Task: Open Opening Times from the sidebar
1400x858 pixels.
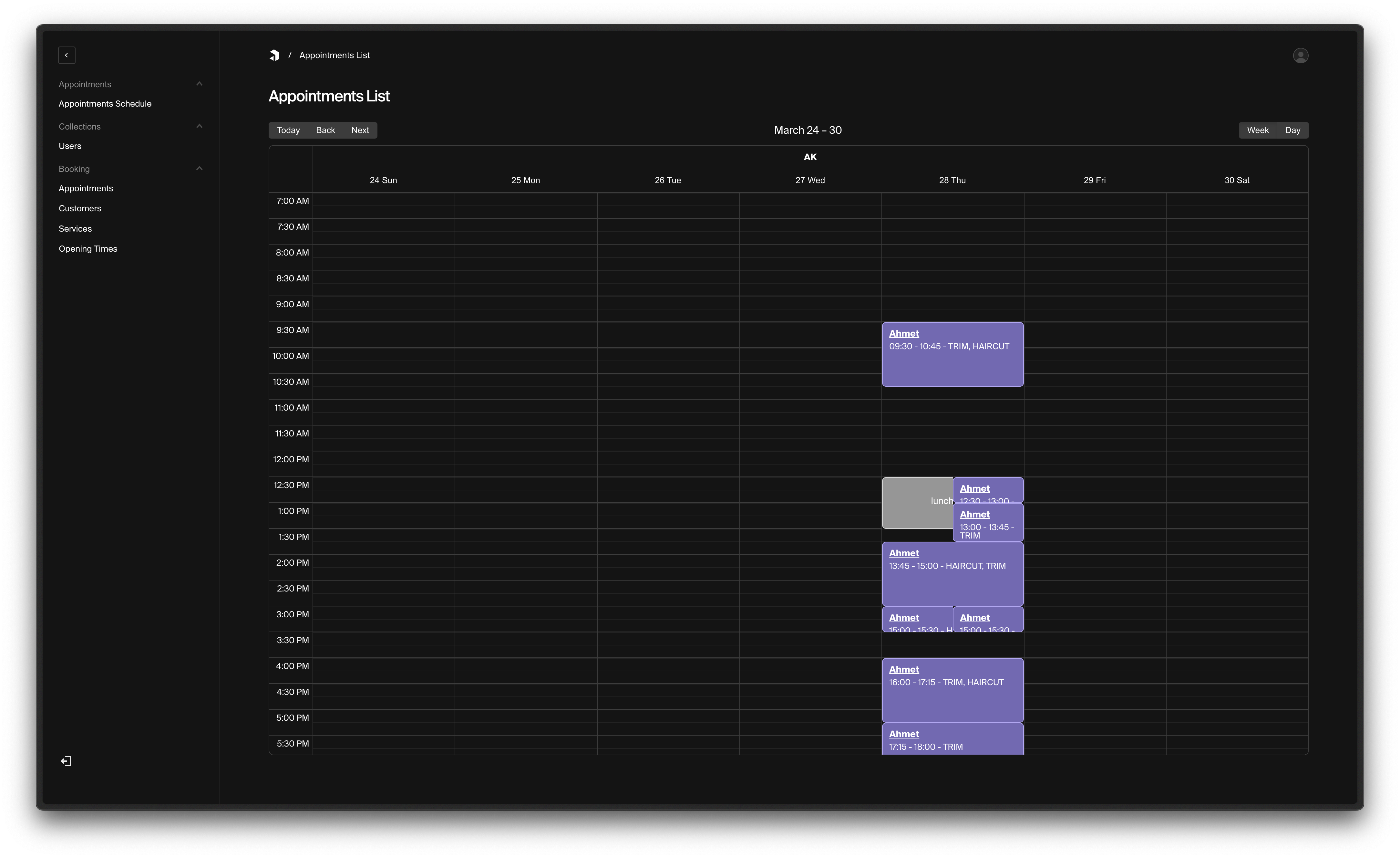Action: [87, 248]
